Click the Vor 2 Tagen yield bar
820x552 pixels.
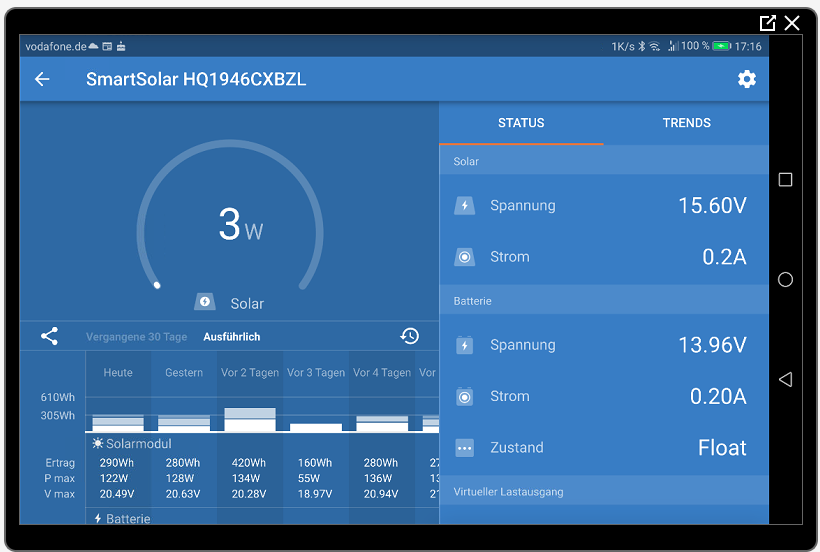(x=250, y=420)
